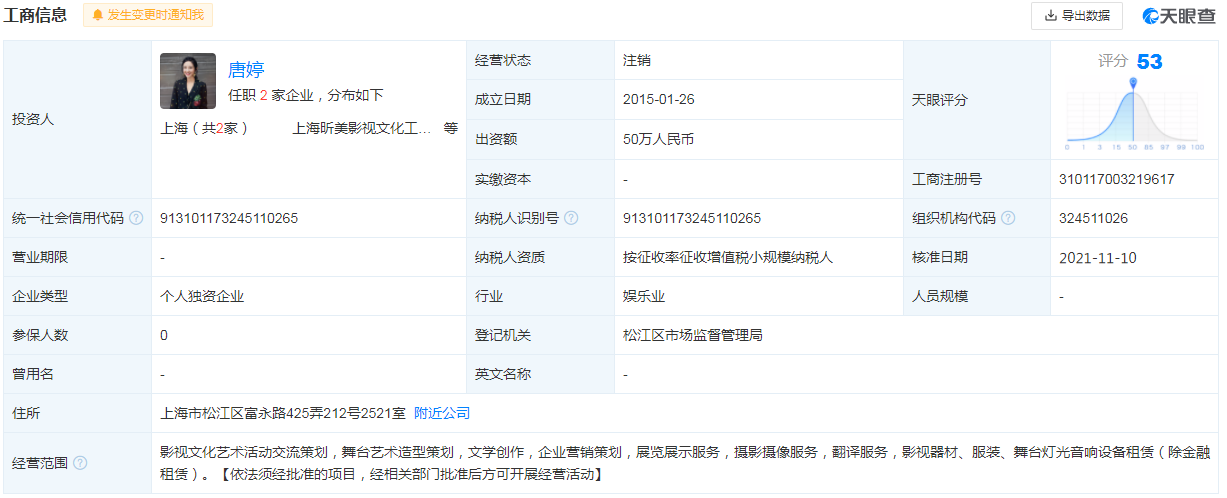
Task: Select 上海（共2家）region entry
Action: tap(204, 128)
